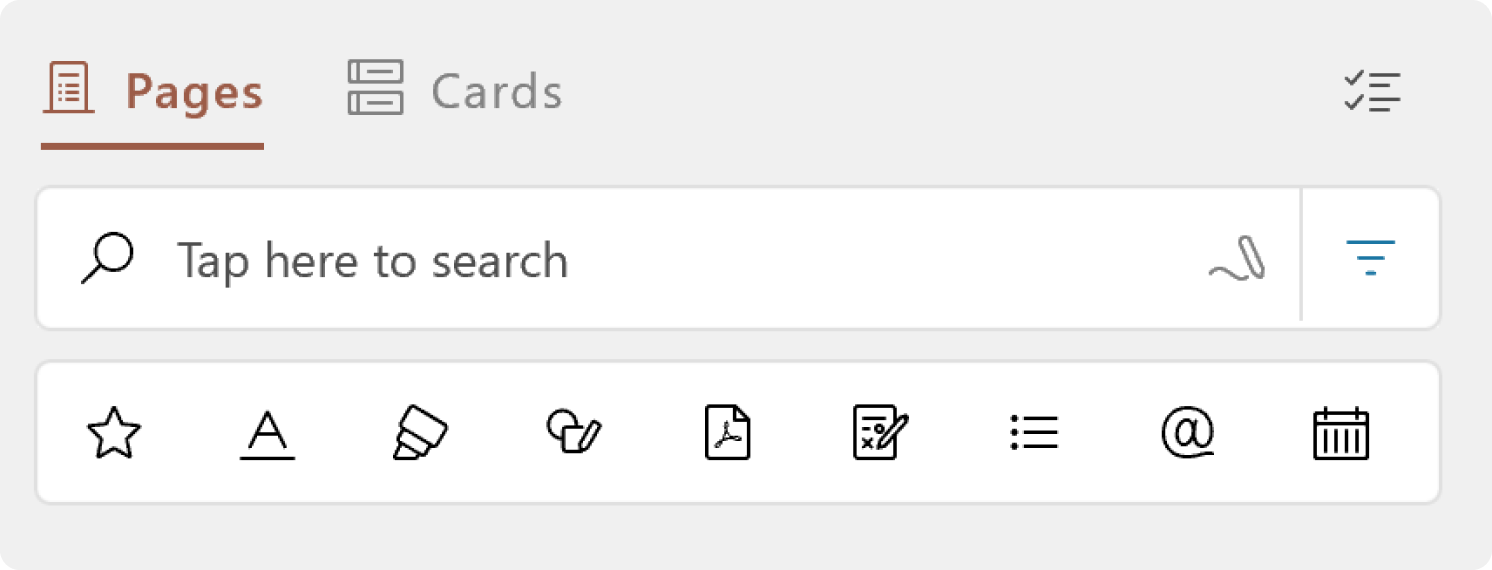
Task: Click the Pages document icon
Action: [69, 89]
